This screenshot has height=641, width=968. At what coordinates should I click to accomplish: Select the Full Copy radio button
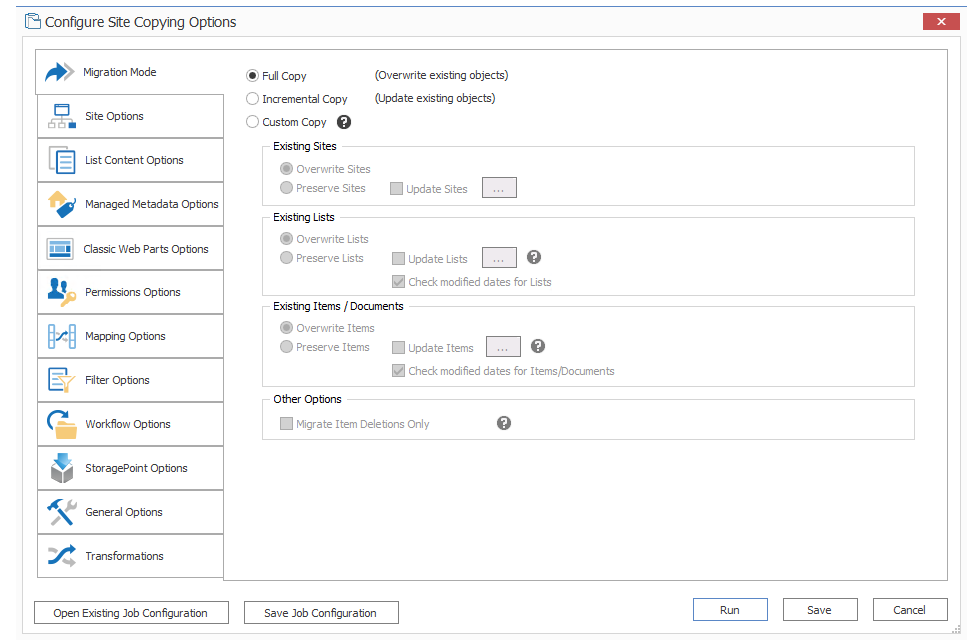click(x=252, y=76)
